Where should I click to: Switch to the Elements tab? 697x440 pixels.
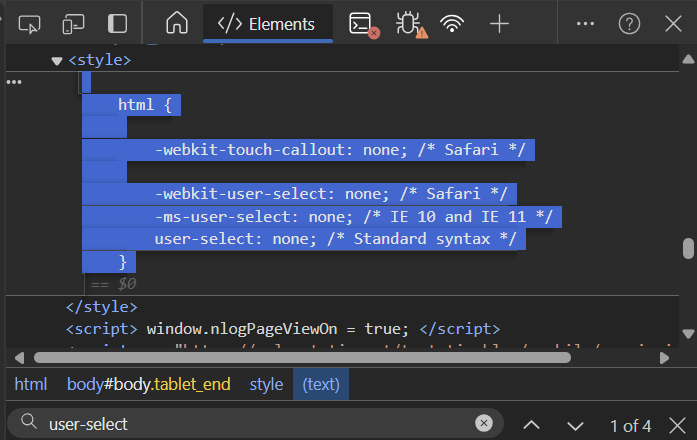tap(268, 24)
